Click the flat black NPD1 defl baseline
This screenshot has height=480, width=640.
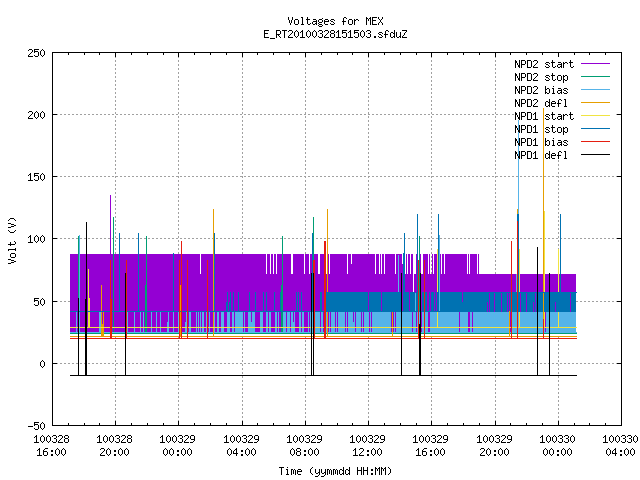pos(323,376)
